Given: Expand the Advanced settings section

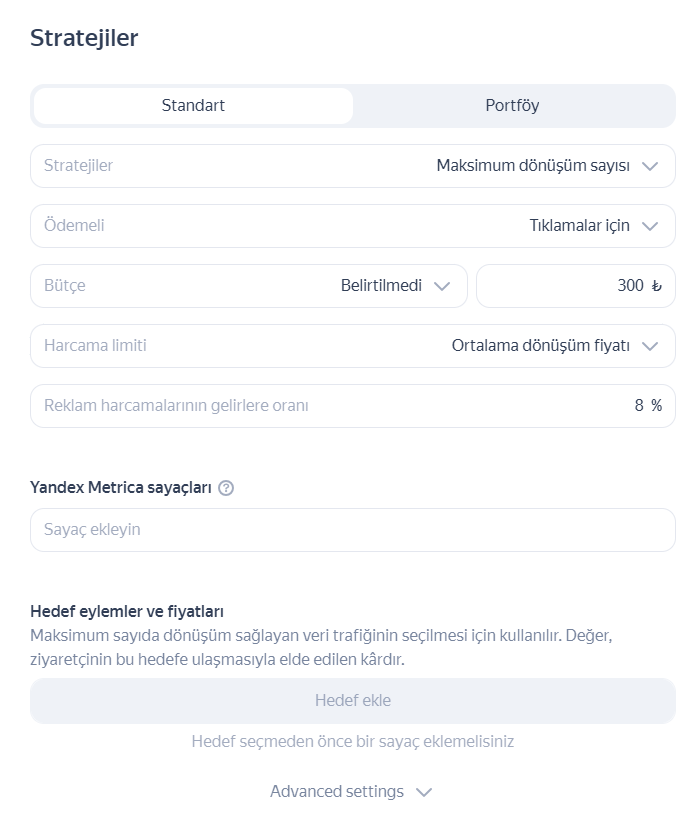Looking at the screenshot, I should point(337,792).
